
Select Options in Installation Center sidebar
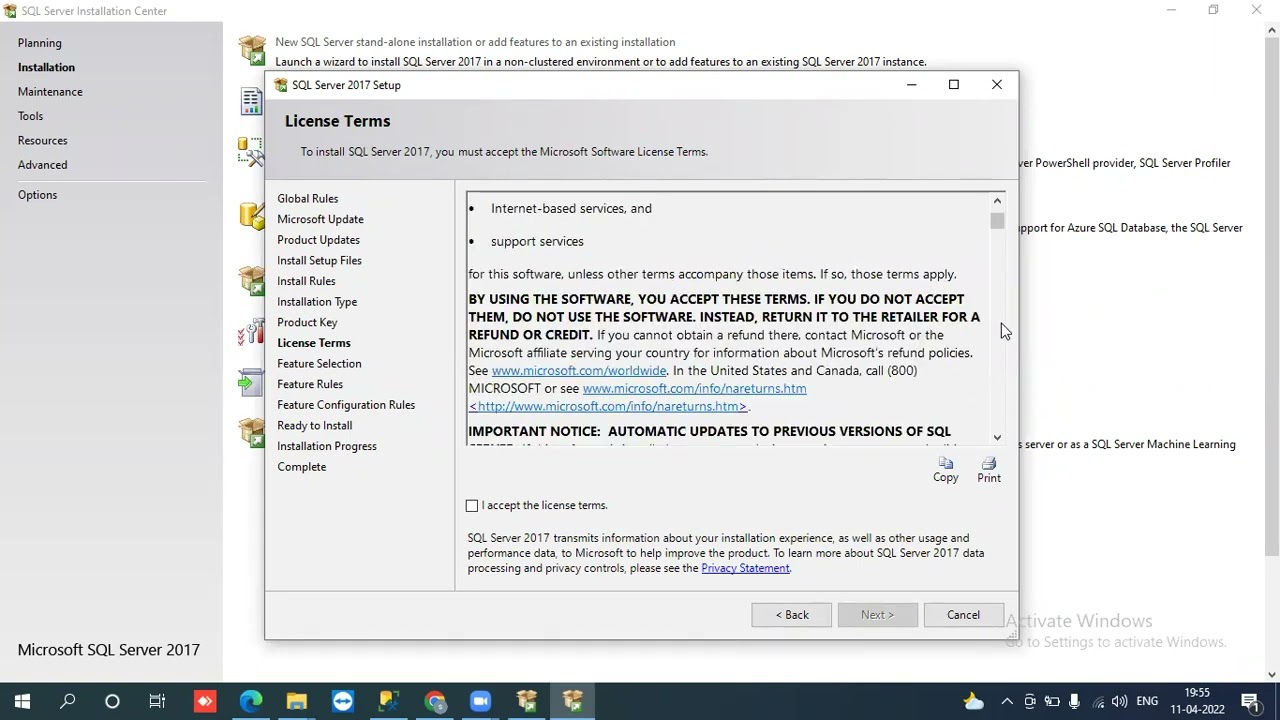pos(37,195)
